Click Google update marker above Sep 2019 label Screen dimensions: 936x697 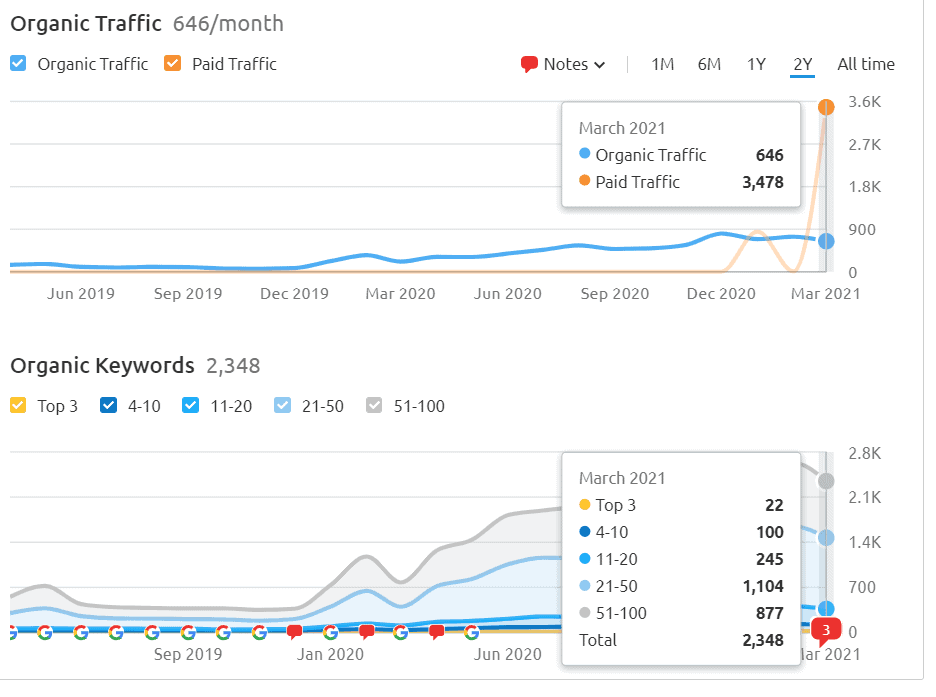click(x=188, y=632)
